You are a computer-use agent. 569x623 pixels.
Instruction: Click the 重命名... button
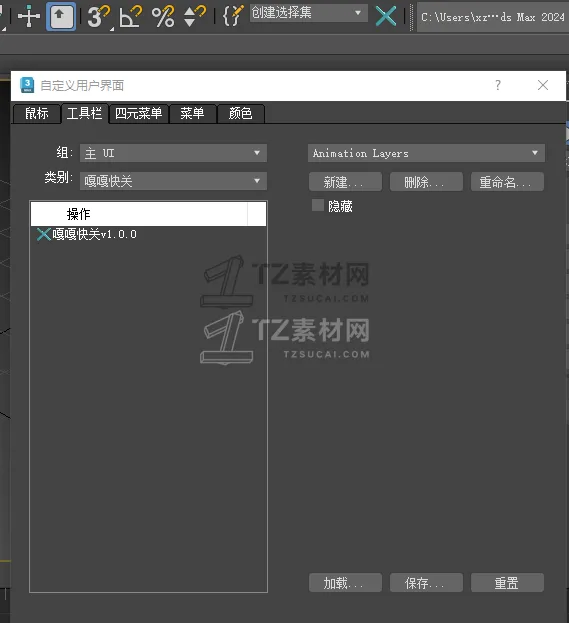[507, 182]
